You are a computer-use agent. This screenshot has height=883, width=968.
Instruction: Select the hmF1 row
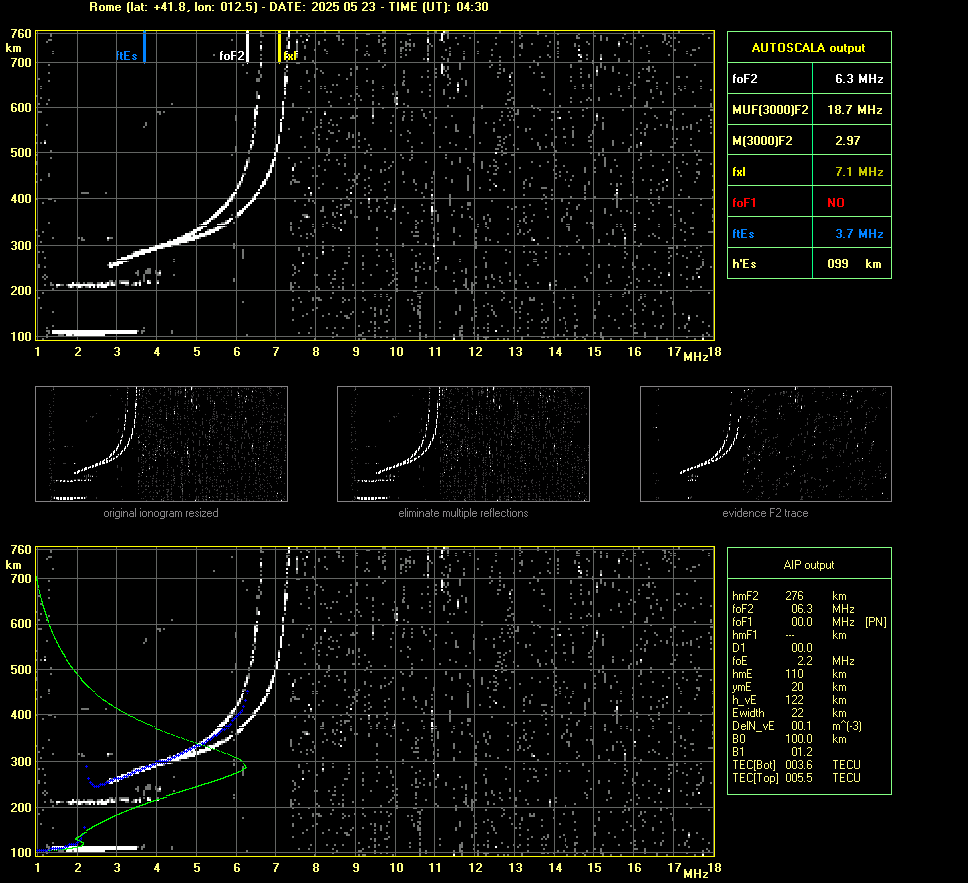tap(789, 635)
